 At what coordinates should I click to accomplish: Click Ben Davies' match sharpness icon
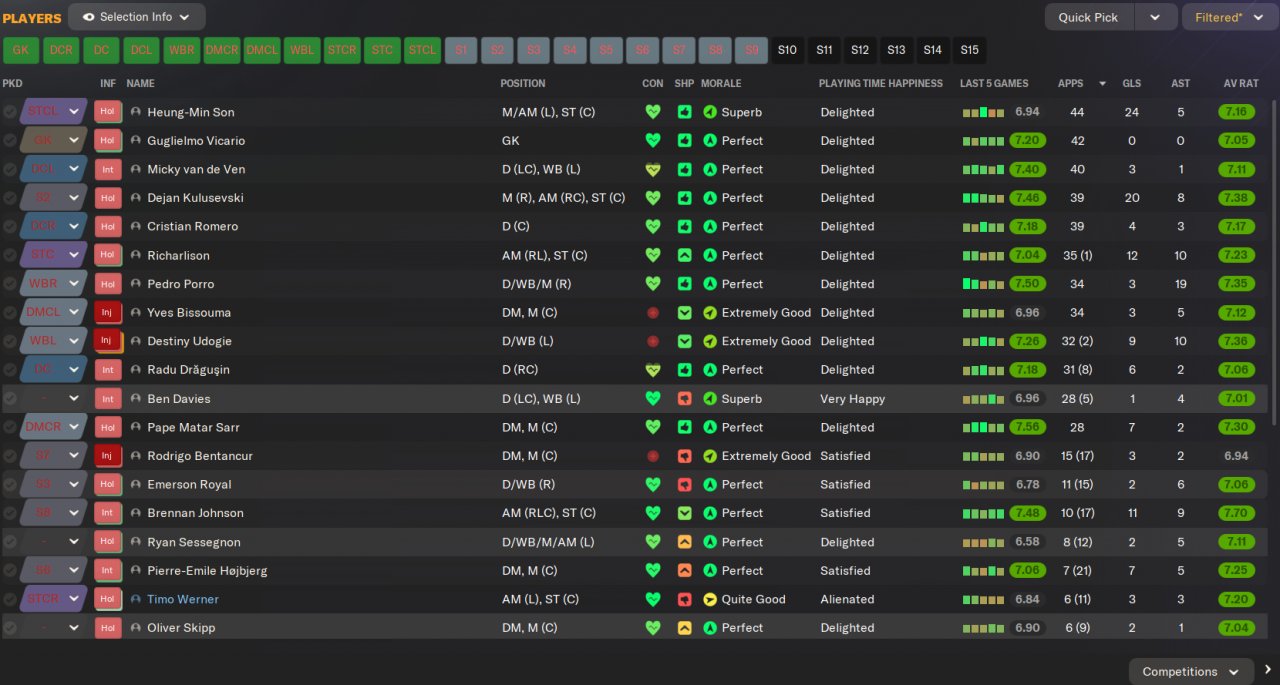click(x=684, y=398)
